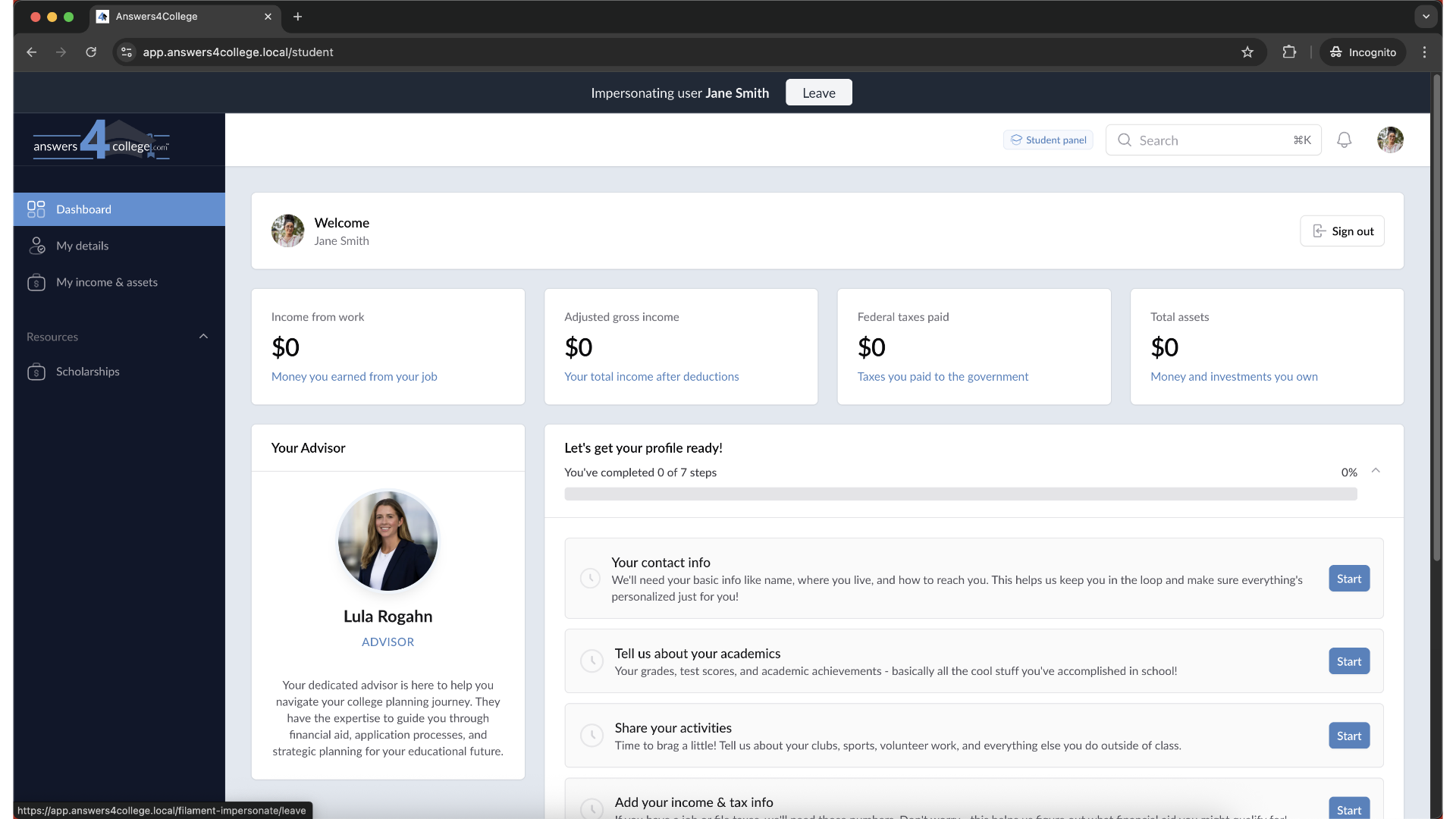Open My details in sidebar

coord(82,246)
